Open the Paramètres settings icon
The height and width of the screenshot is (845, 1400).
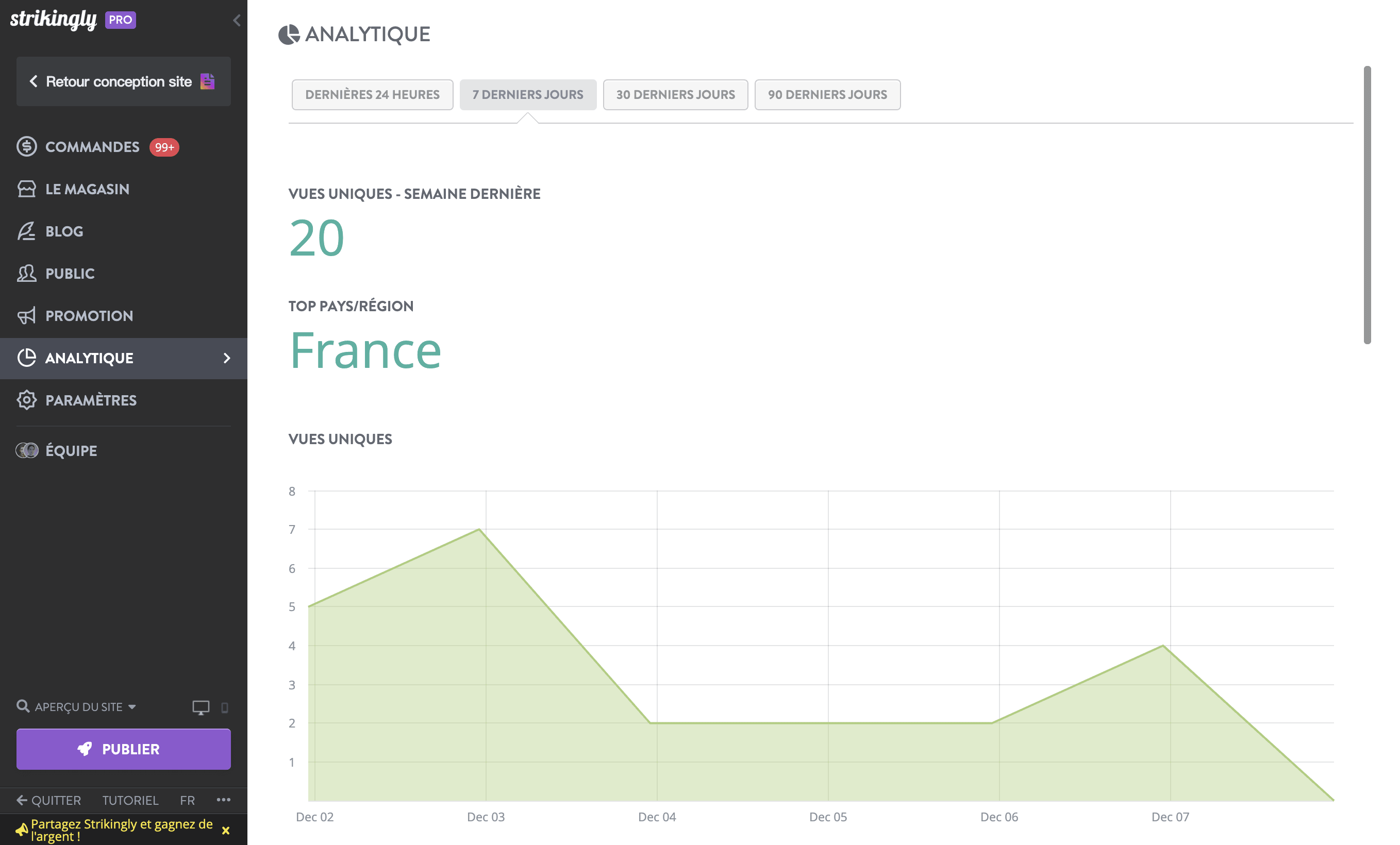tap(26, 400)
